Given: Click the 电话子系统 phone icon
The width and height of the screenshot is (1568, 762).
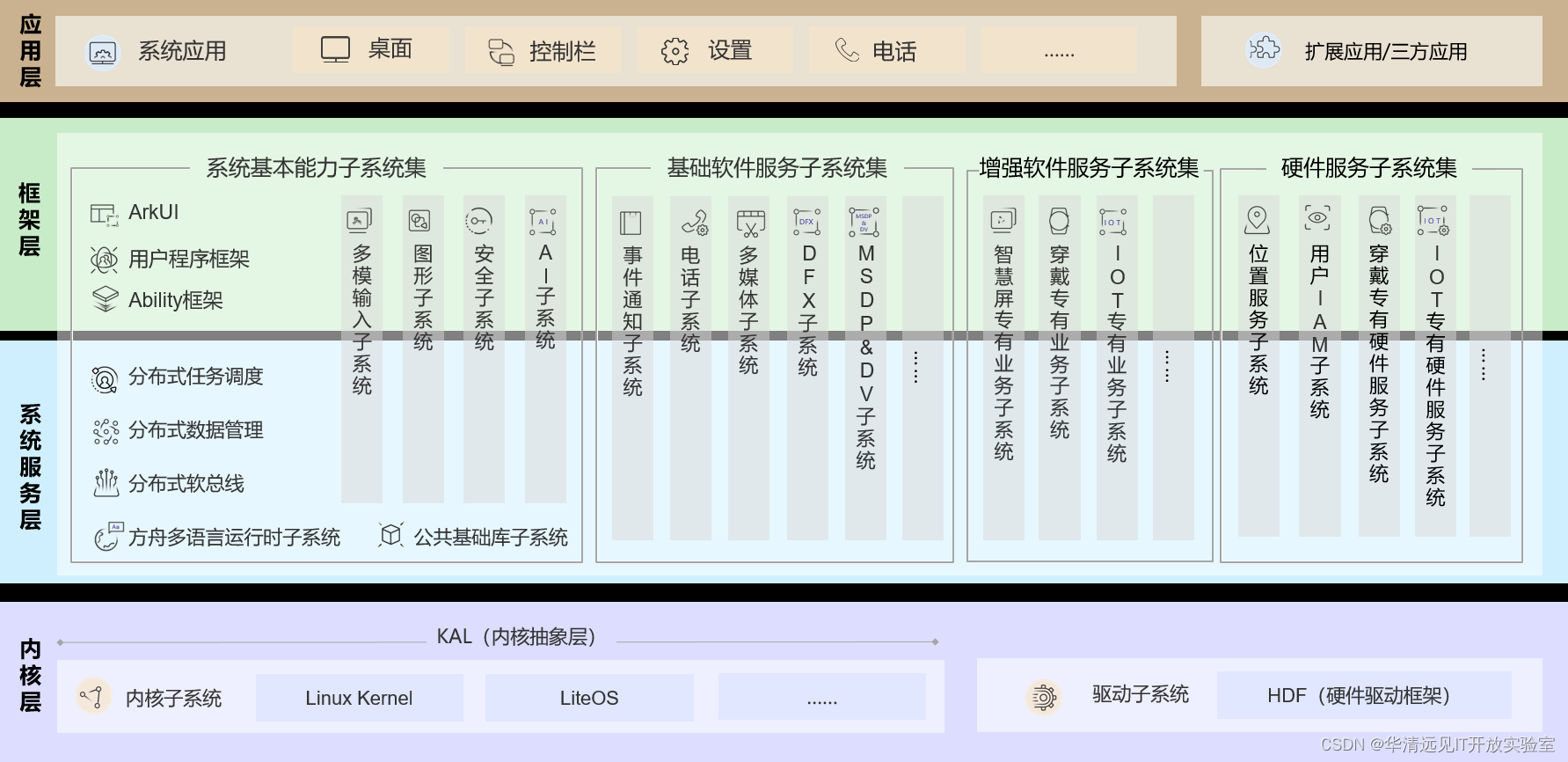Looking at the screenshot, I should (x=694, y=223).
